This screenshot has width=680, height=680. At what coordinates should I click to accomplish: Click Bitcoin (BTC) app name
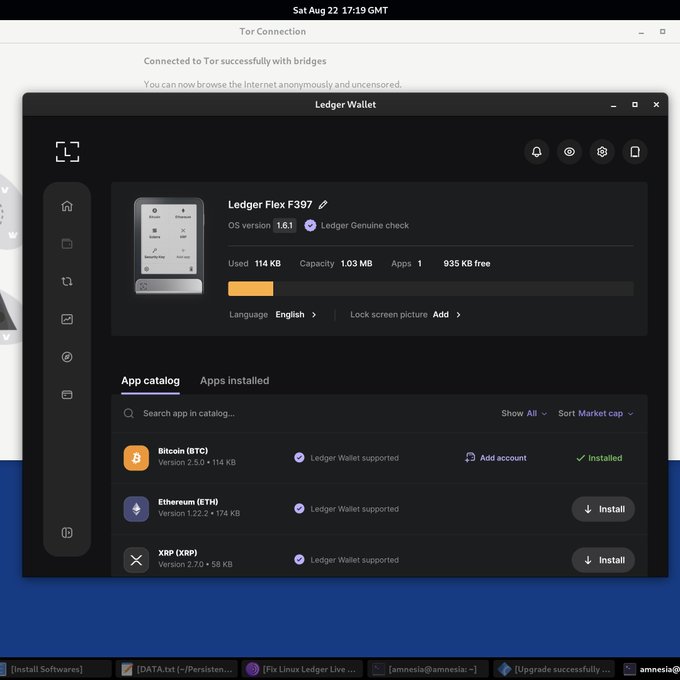click(183, 451)
